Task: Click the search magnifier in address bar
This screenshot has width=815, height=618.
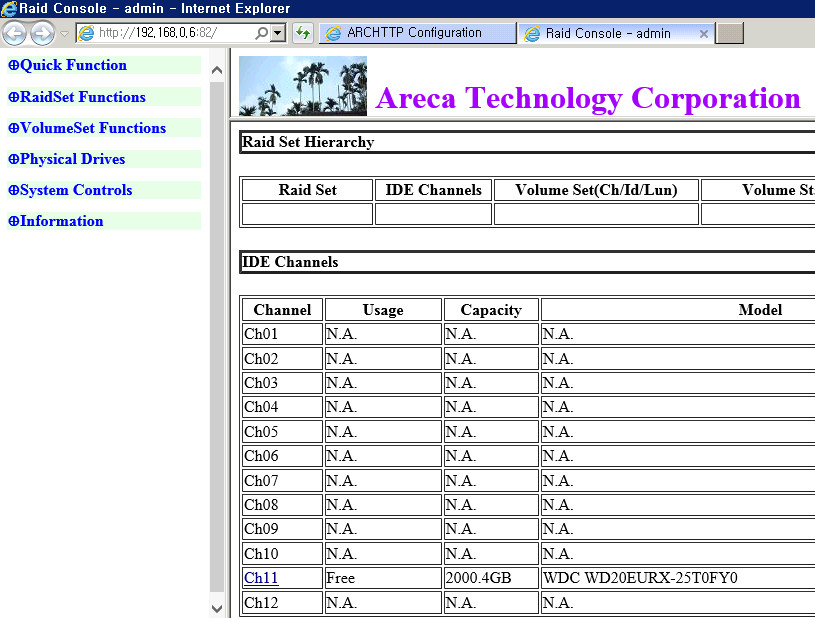Action: [x=262, y=33]
